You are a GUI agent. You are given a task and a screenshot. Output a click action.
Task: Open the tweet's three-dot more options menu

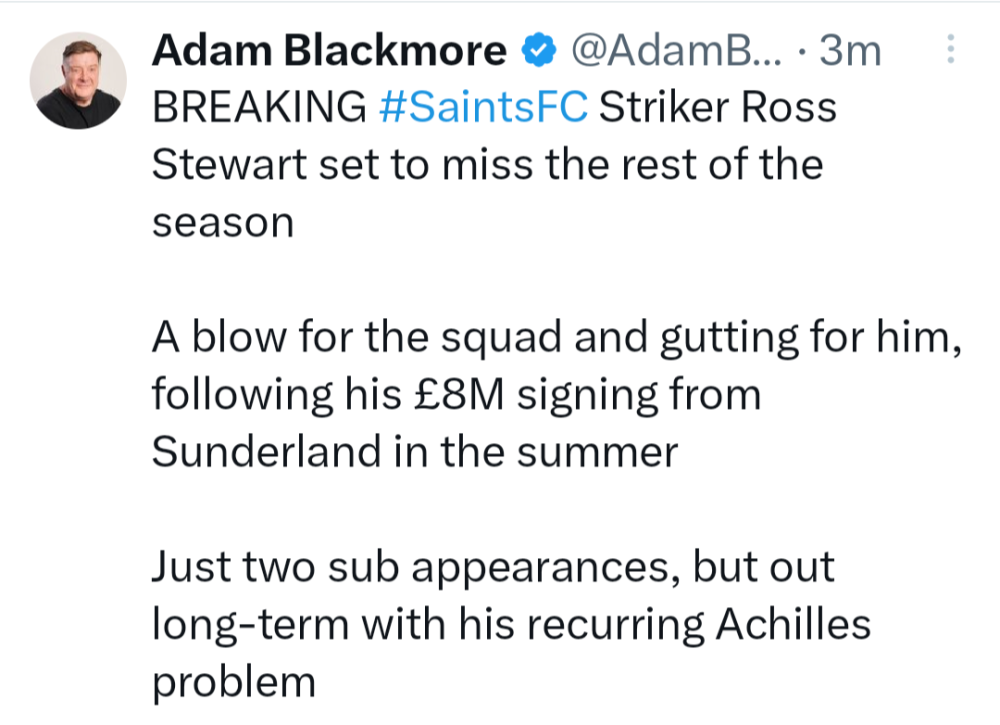[950, 51]
